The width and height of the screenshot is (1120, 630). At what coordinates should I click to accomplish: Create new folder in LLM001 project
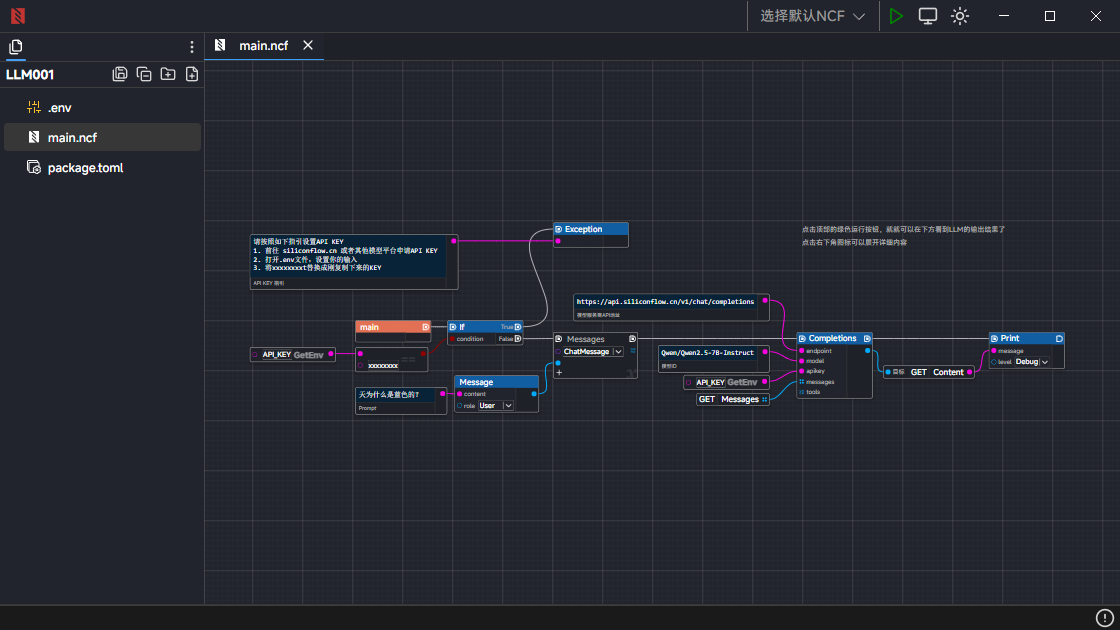[168, 74]
